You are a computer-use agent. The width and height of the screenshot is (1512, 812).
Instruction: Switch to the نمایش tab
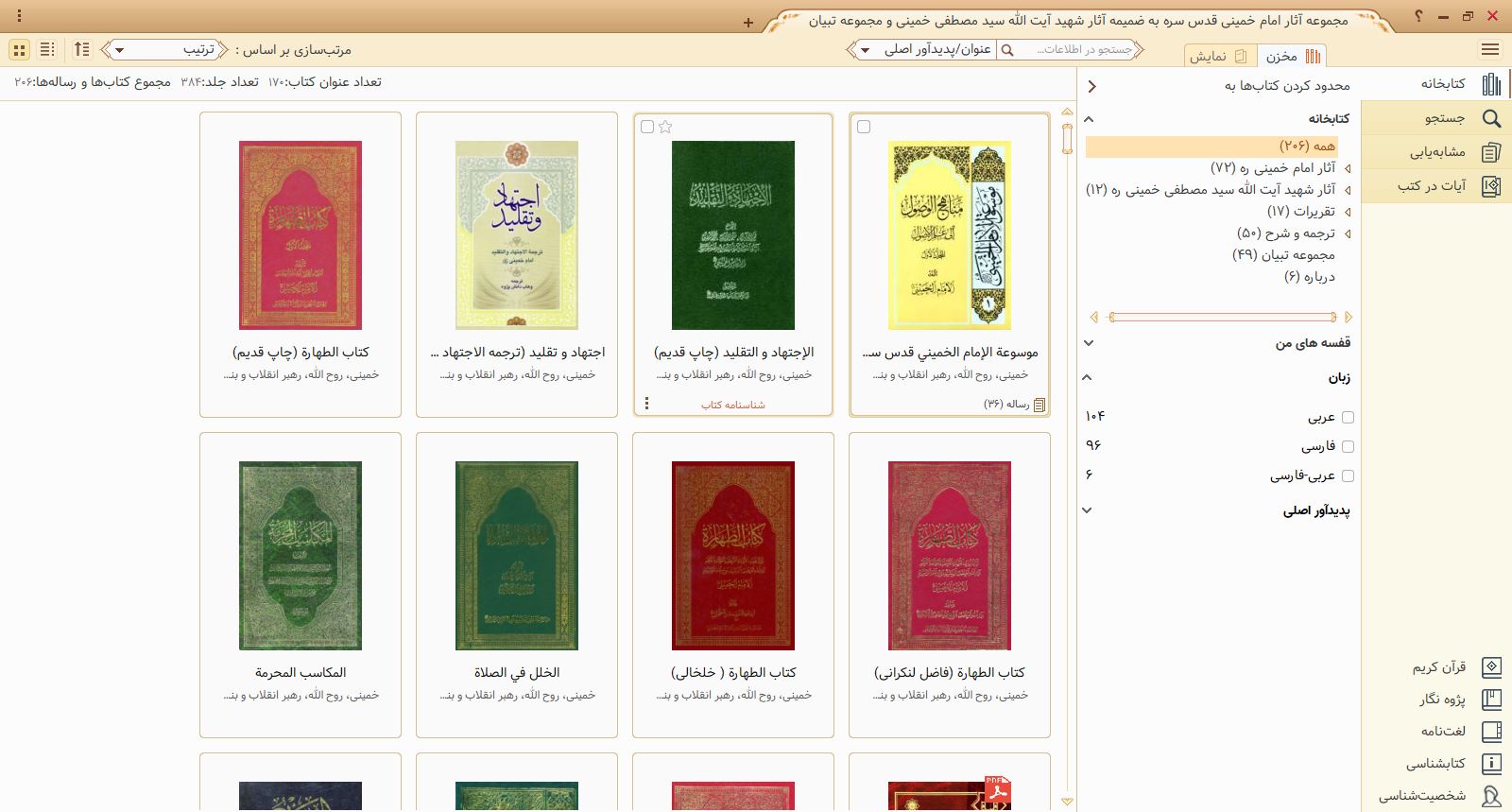pyautogui.click(x=1220, y=57)
